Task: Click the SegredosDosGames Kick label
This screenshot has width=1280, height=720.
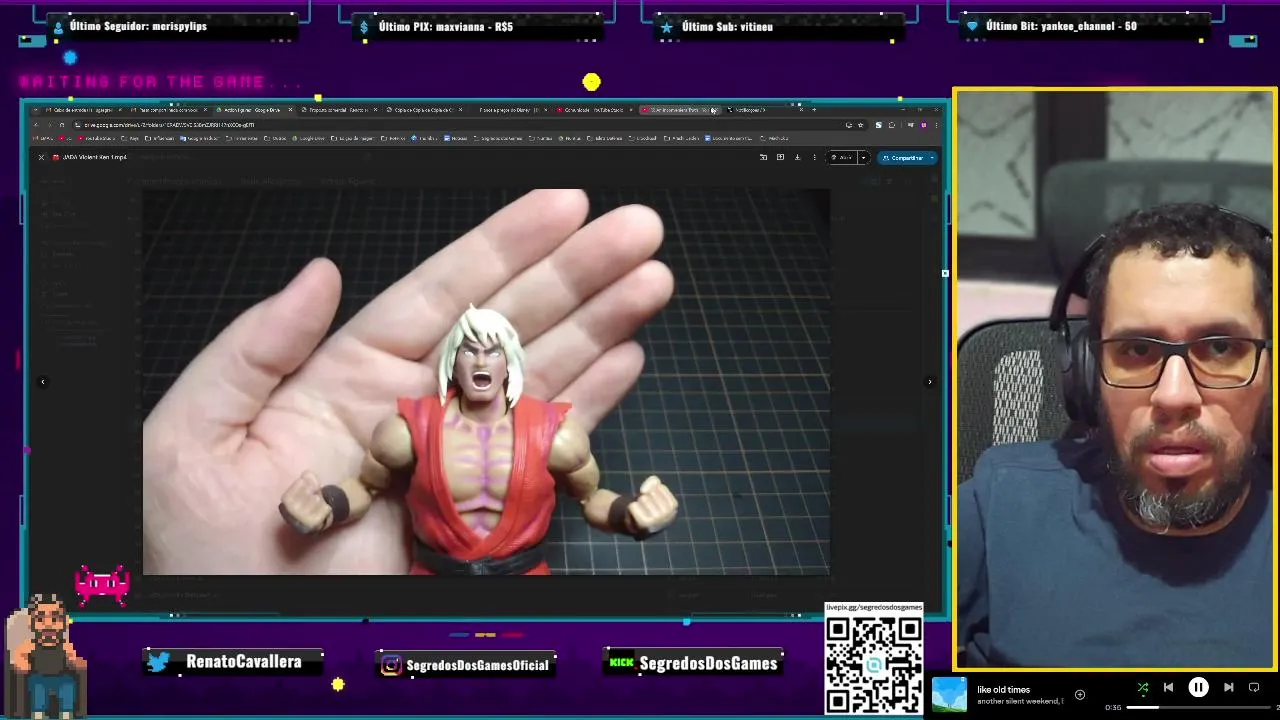Action: pos(692,663)
